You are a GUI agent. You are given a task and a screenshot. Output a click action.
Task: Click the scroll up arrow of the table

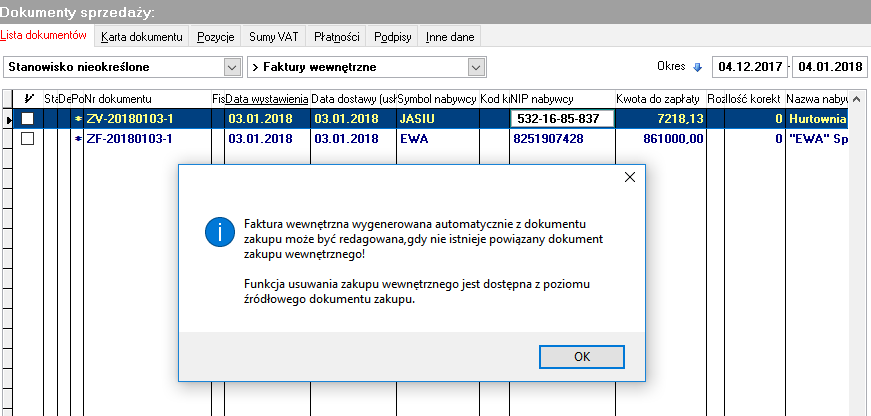(x=858, y=99)
